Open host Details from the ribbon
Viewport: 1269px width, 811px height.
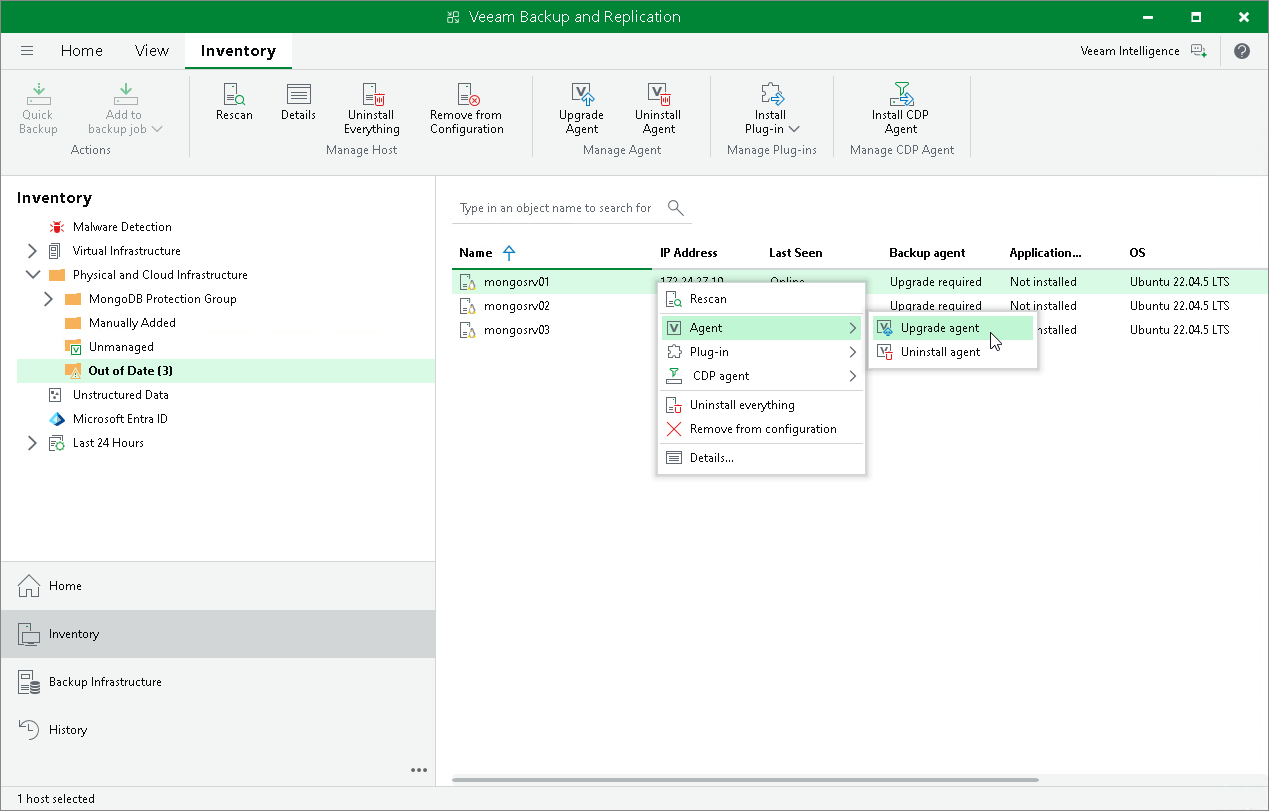pos(298,103)
